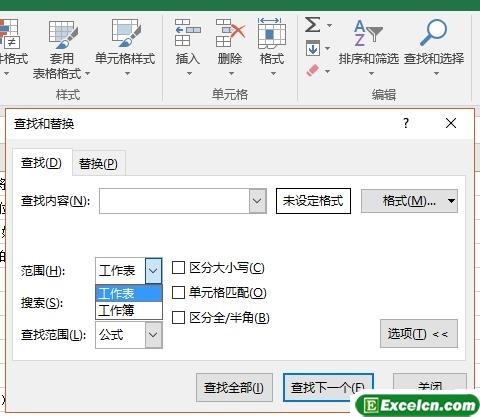Check Match entire cell contents (单元格匹配)

click(178, 293)
